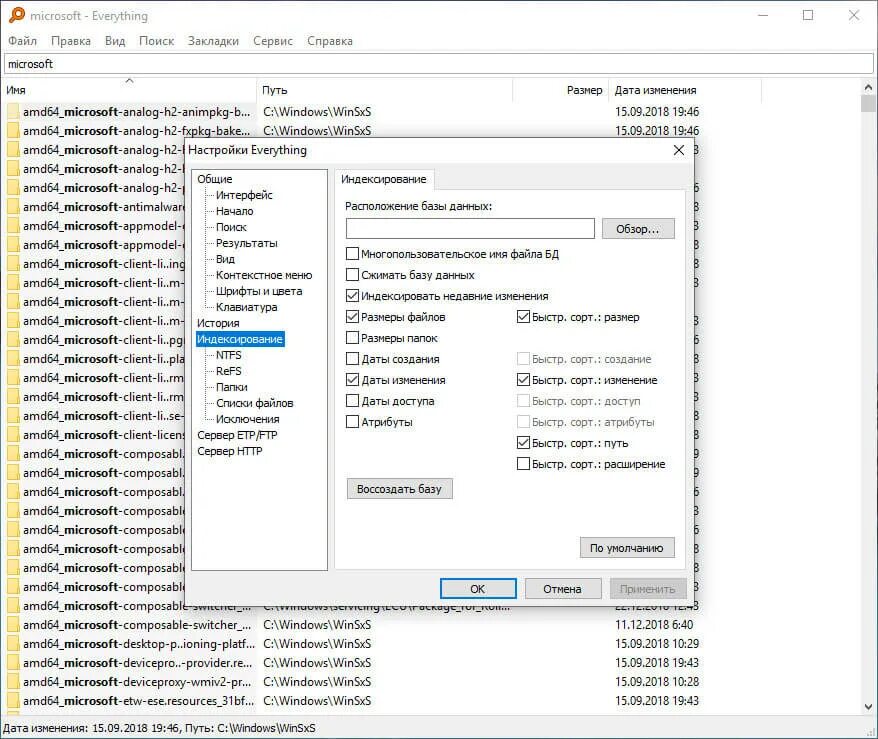Select История in settings tree
The height and width of the screenshot is (739, 878).
(x=218, y=323)
